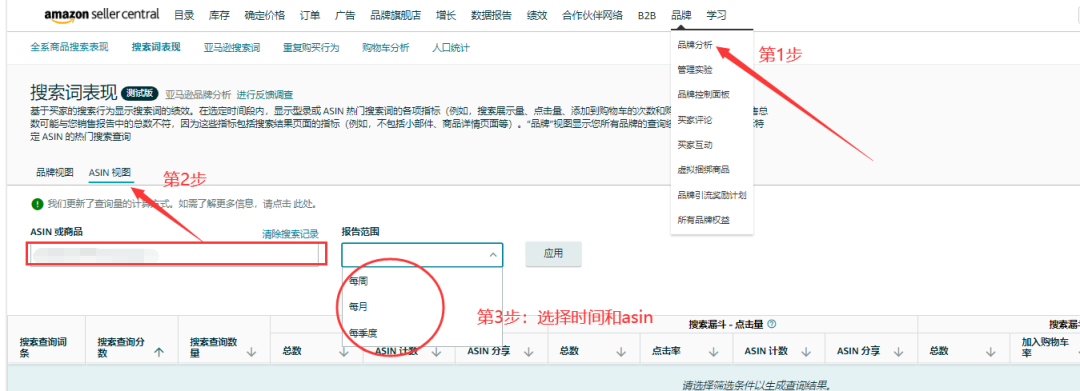
Task: Sort 总数 column beside 搜索查询数量
Action: coord(344,352)
